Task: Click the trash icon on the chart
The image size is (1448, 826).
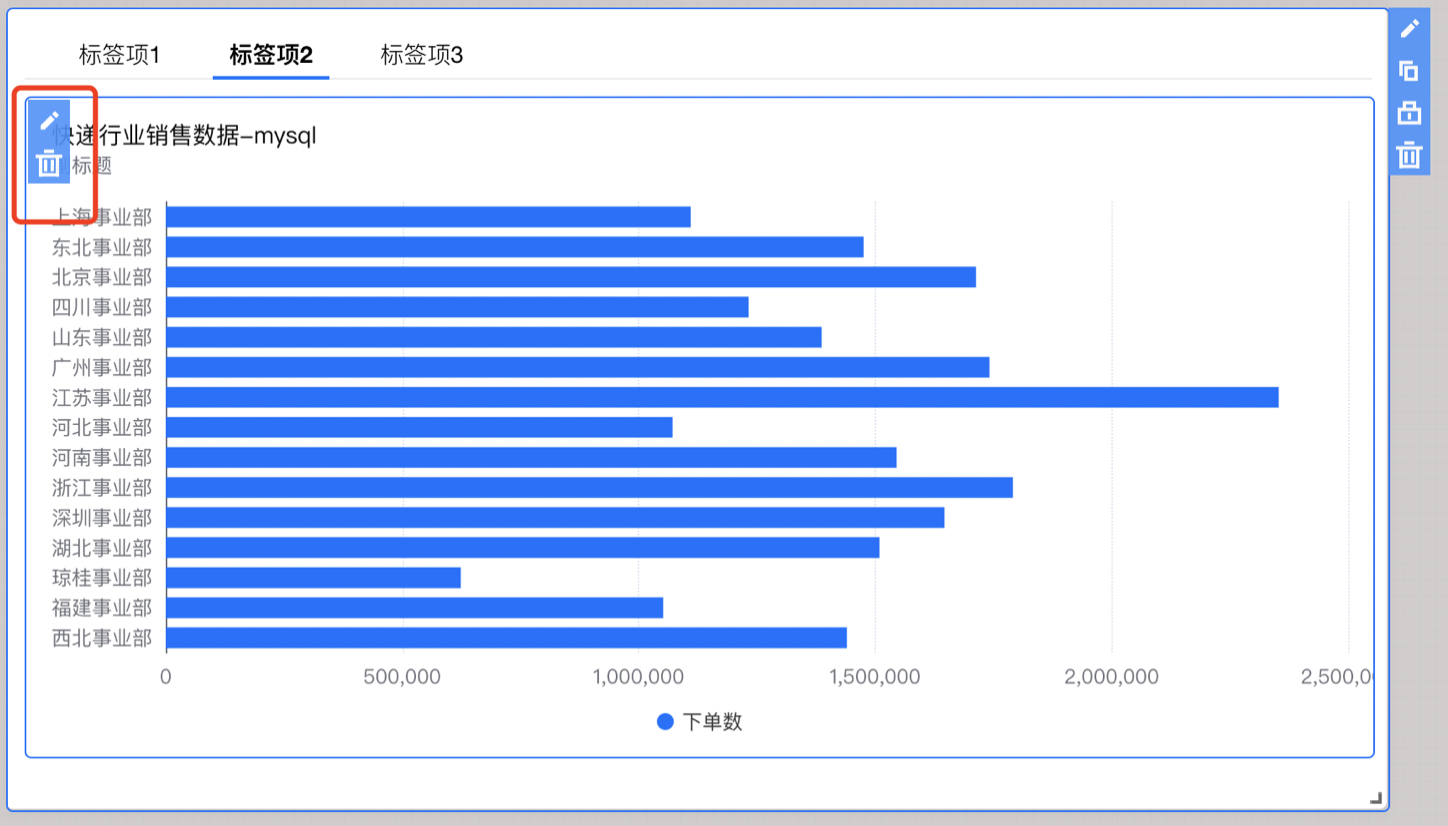Action: 49,163
